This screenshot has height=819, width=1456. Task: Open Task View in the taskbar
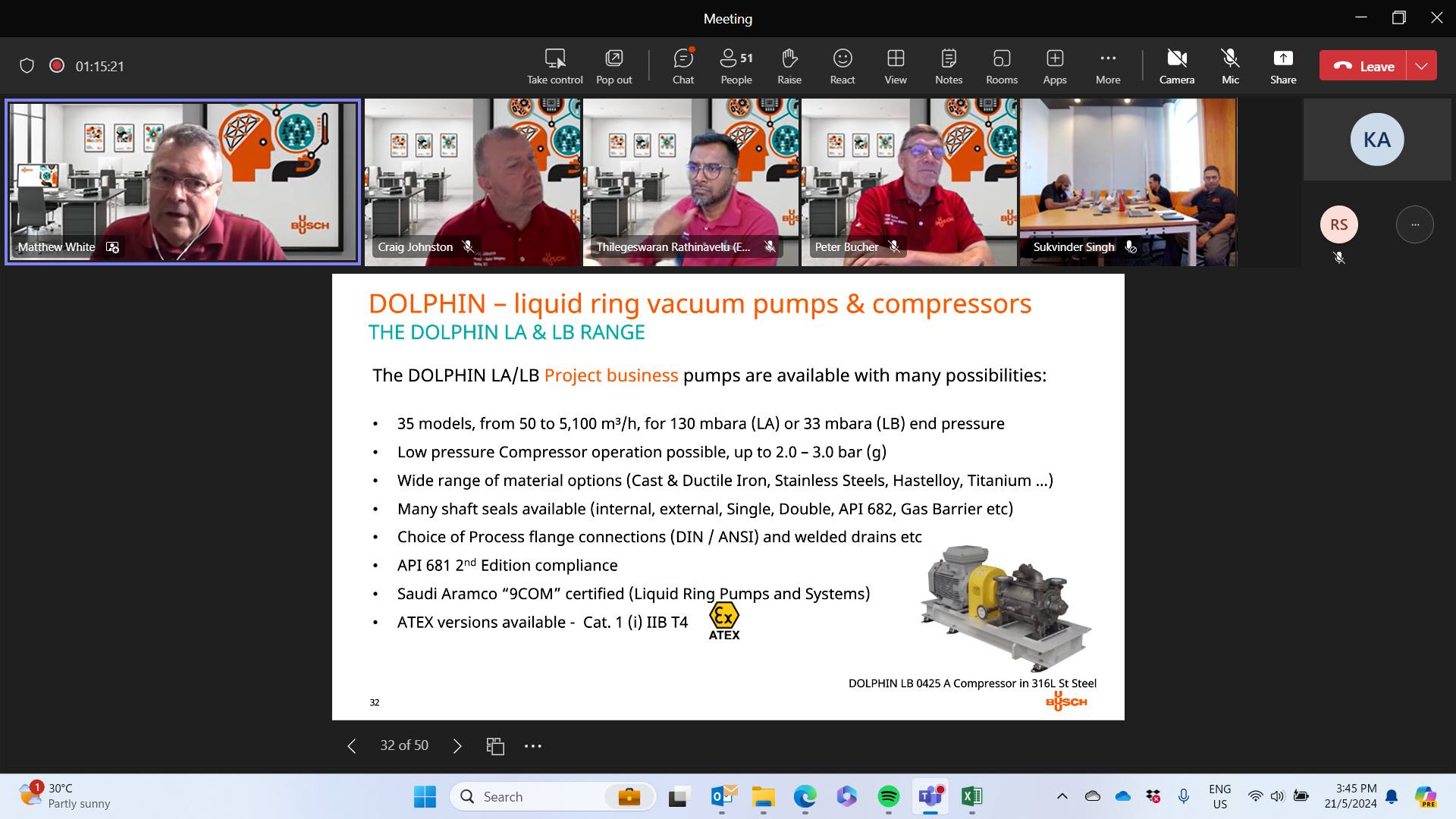[678, 797]
